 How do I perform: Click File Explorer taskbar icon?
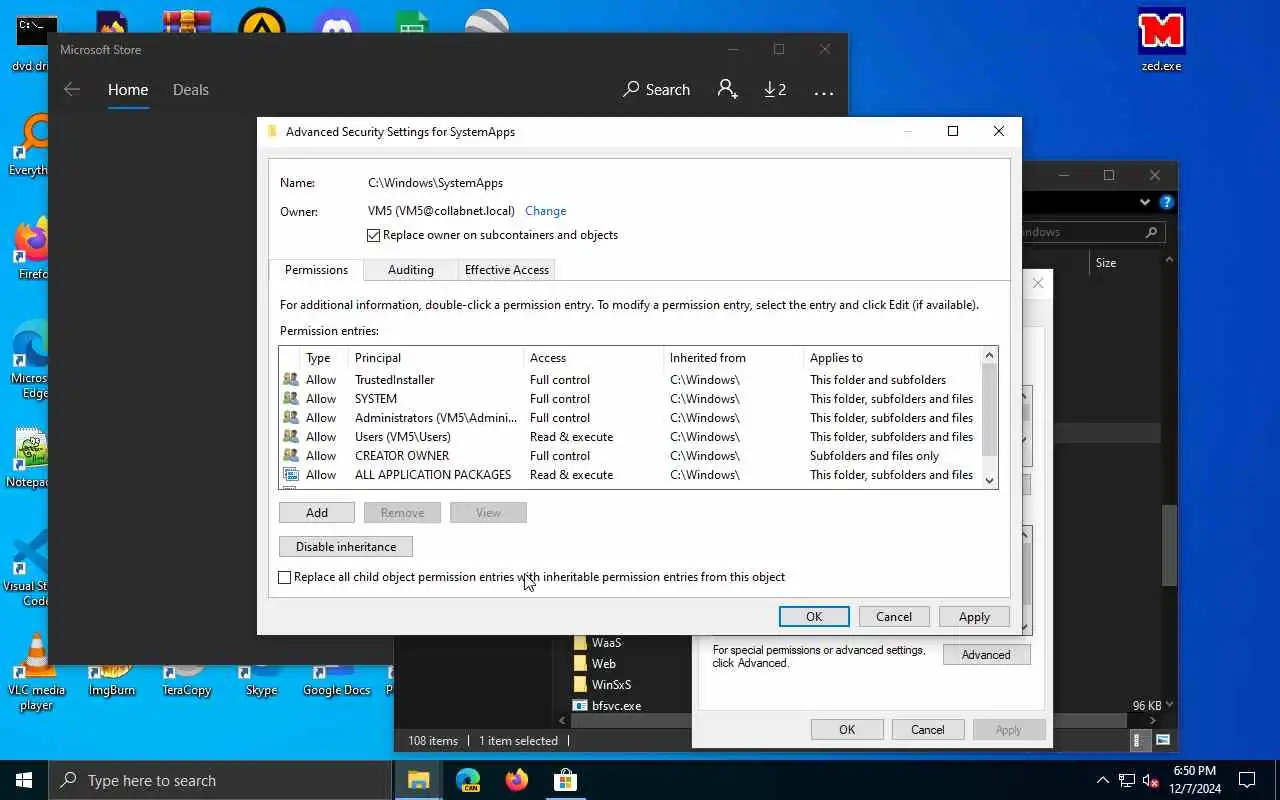[x=419, y=780]
